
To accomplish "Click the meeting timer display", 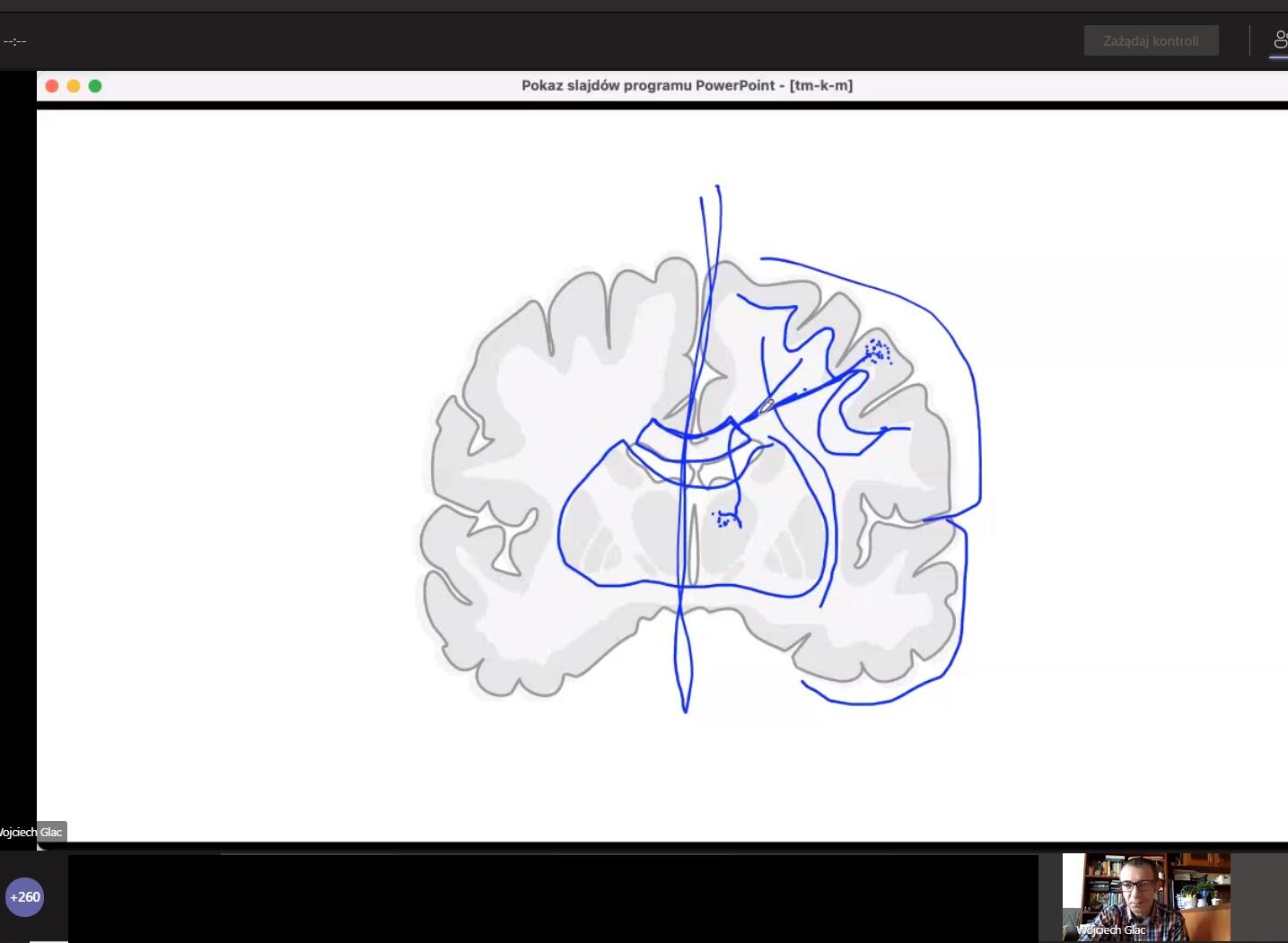I will [x=15, y=41].
